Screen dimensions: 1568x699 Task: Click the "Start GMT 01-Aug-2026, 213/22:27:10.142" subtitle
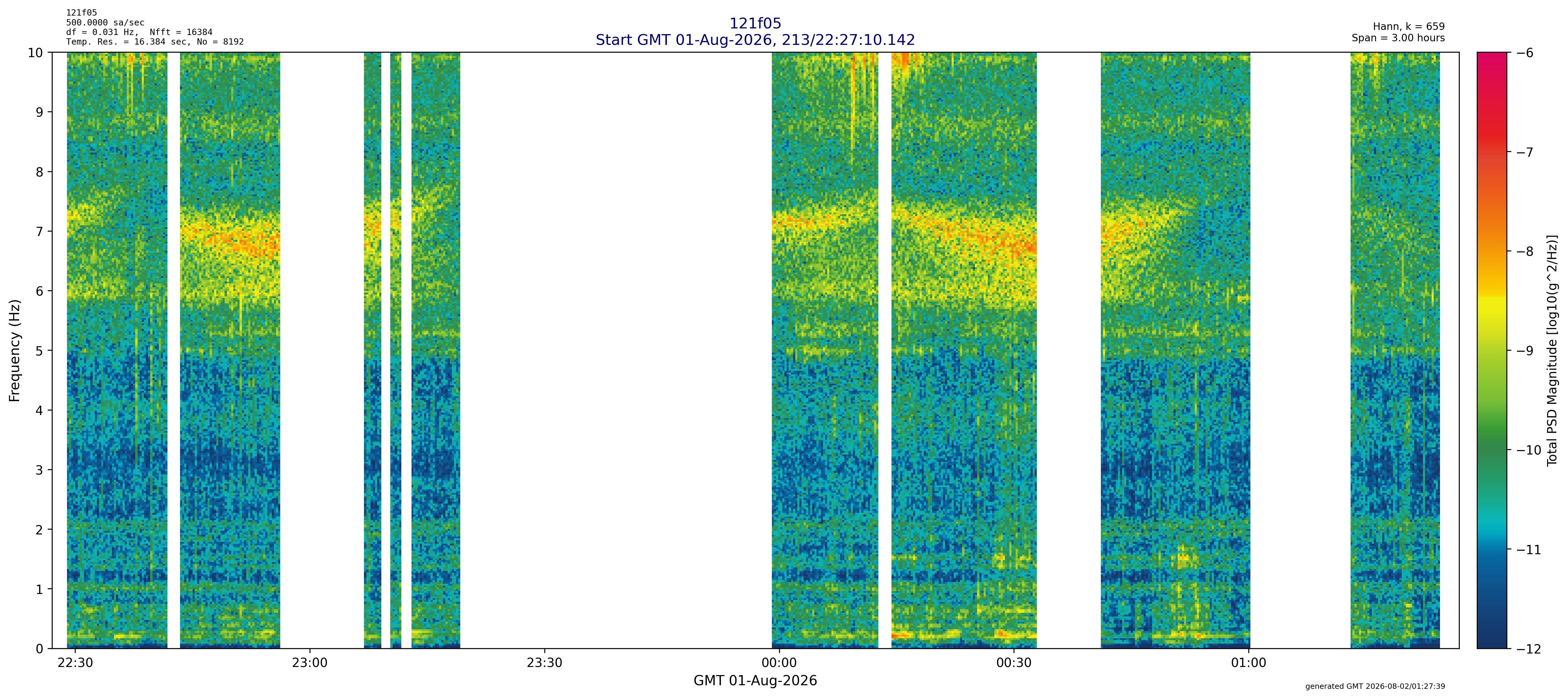755,40
